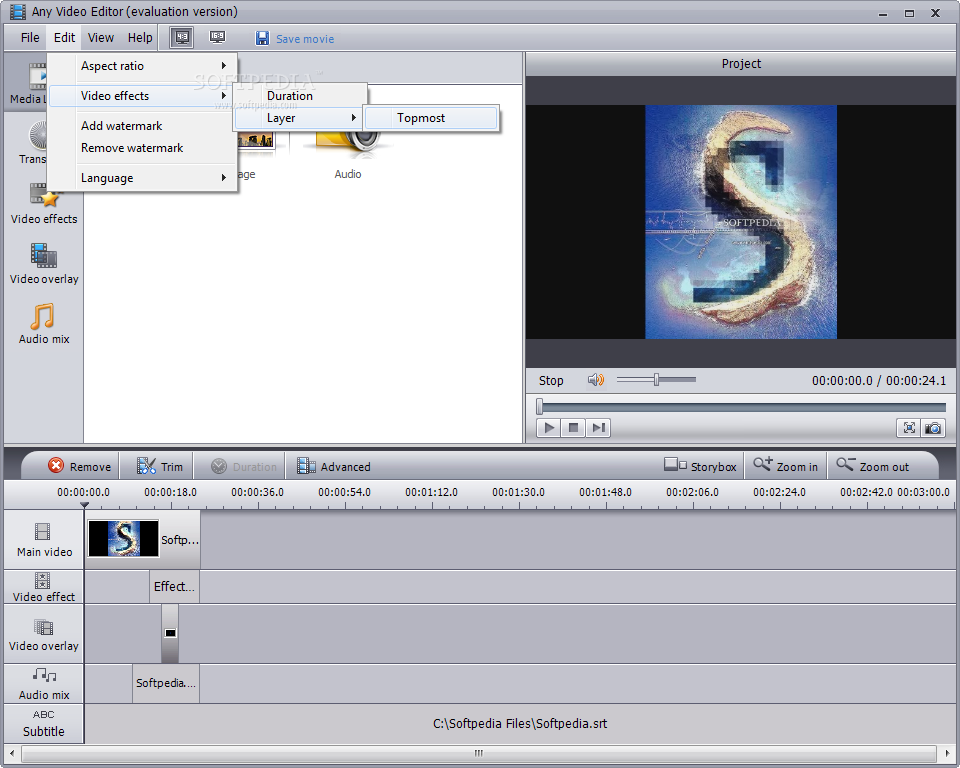Click the Softpedia.srt subtitle path
Screen dimensions: 960x768
coord(520,723)
